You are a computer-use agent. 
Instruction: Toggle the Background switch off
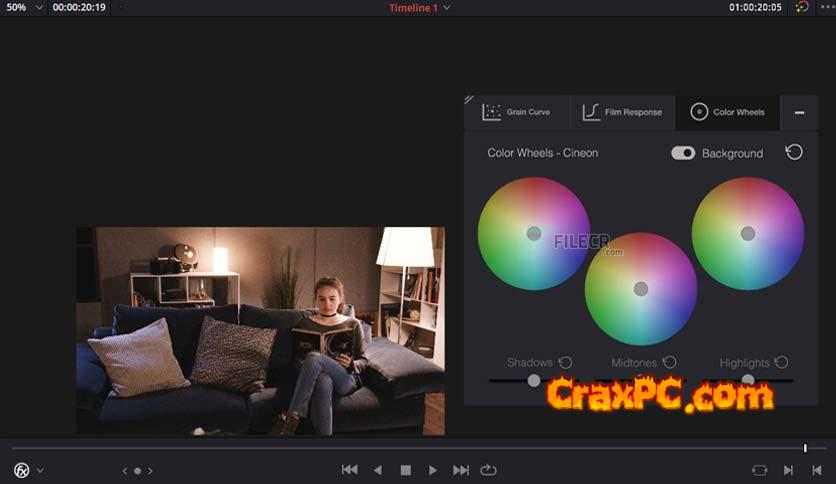[683, 153]
